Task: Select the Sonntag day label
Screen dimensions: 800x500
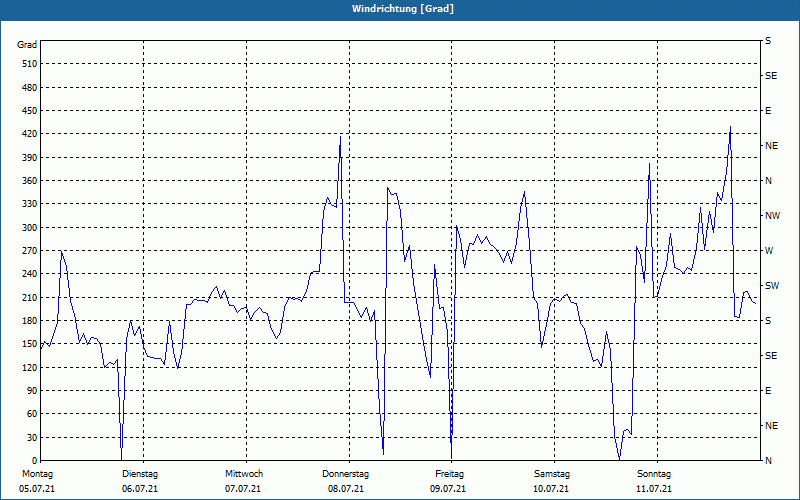Action: coord(654,474)
